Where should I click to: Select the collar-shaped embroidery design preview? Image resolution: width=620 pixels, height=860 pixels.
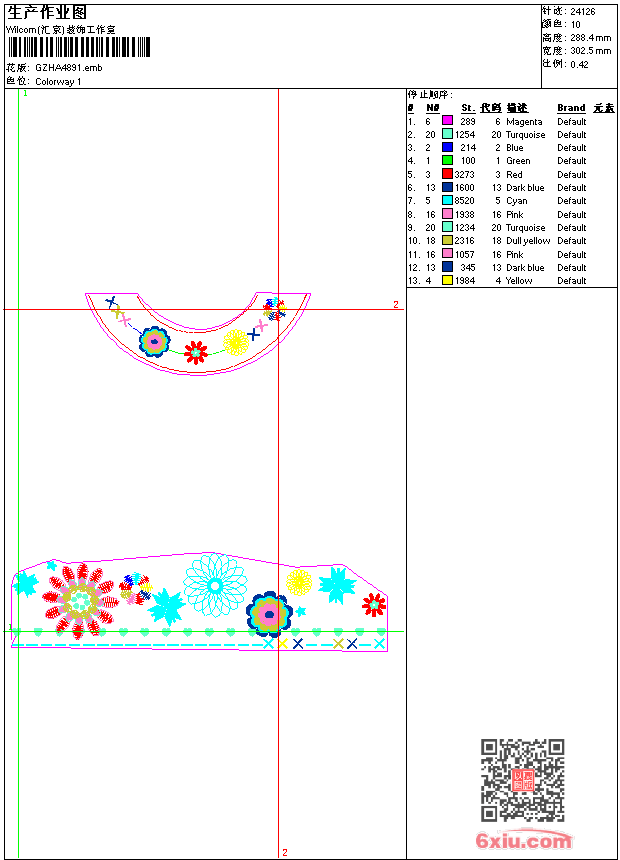click(198, 333)
